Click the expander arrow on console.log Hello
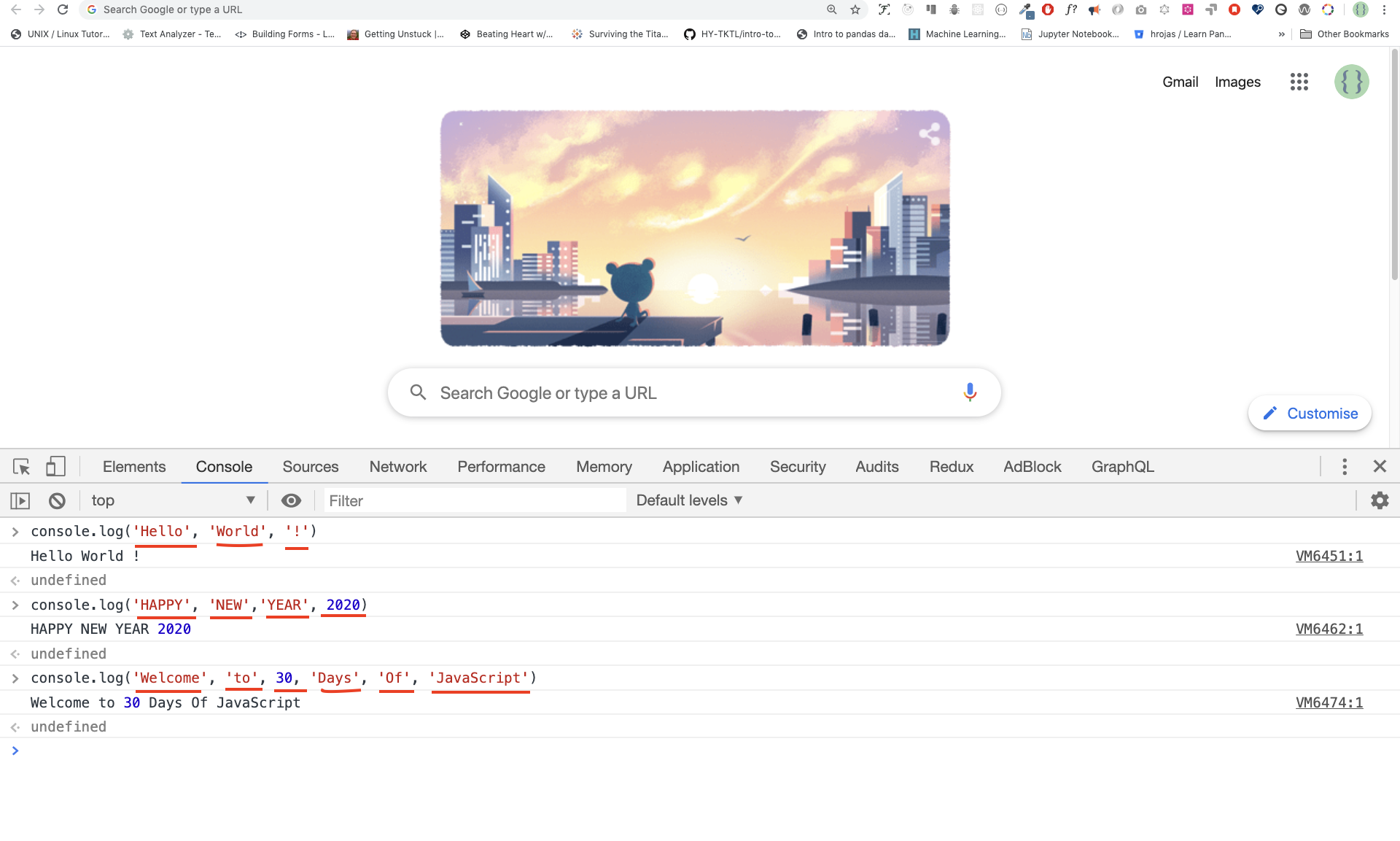 [x=17, y=531]
